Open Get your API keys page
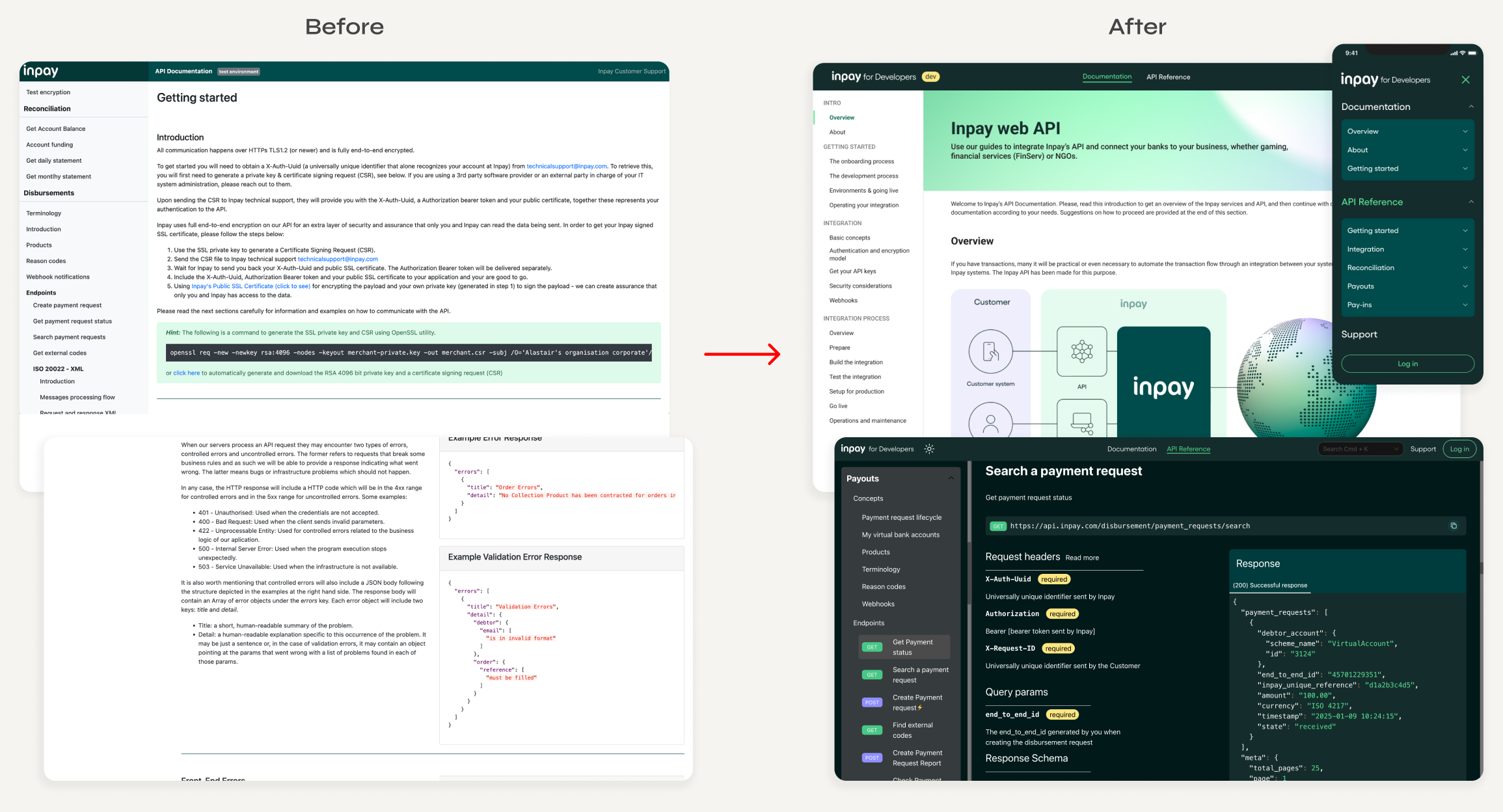Image resolution: width=1503 pixels, height=812 pixels. click(852, 271)
